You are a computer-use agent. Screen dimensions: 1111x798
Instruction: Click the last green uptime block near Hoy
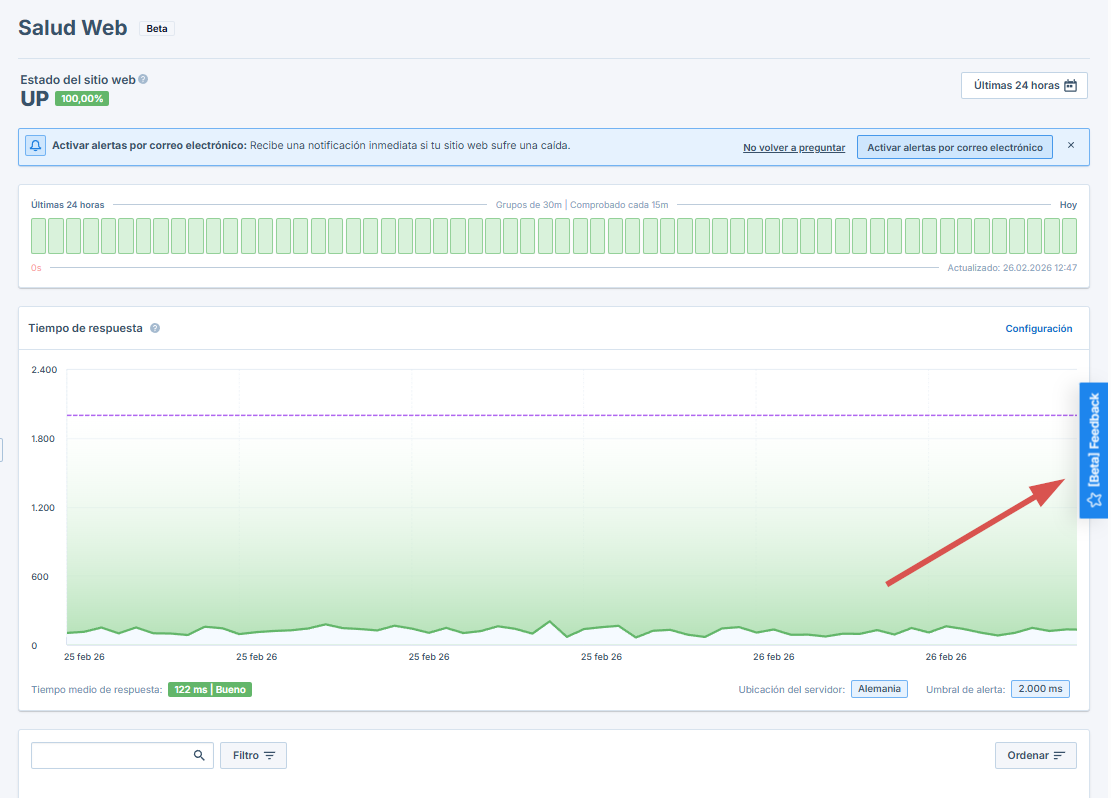tap(1069, 236)
